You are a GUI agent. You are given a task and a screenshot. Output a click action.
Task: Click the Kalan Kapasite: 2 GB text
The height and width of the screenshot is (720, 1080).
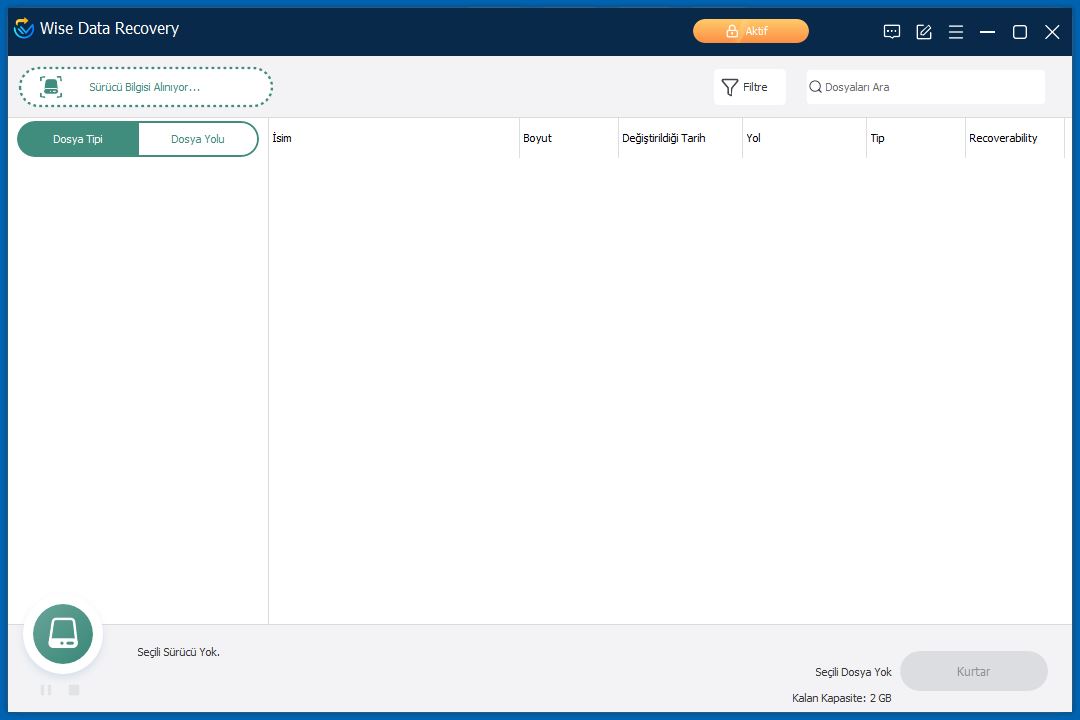pos(842,698)
